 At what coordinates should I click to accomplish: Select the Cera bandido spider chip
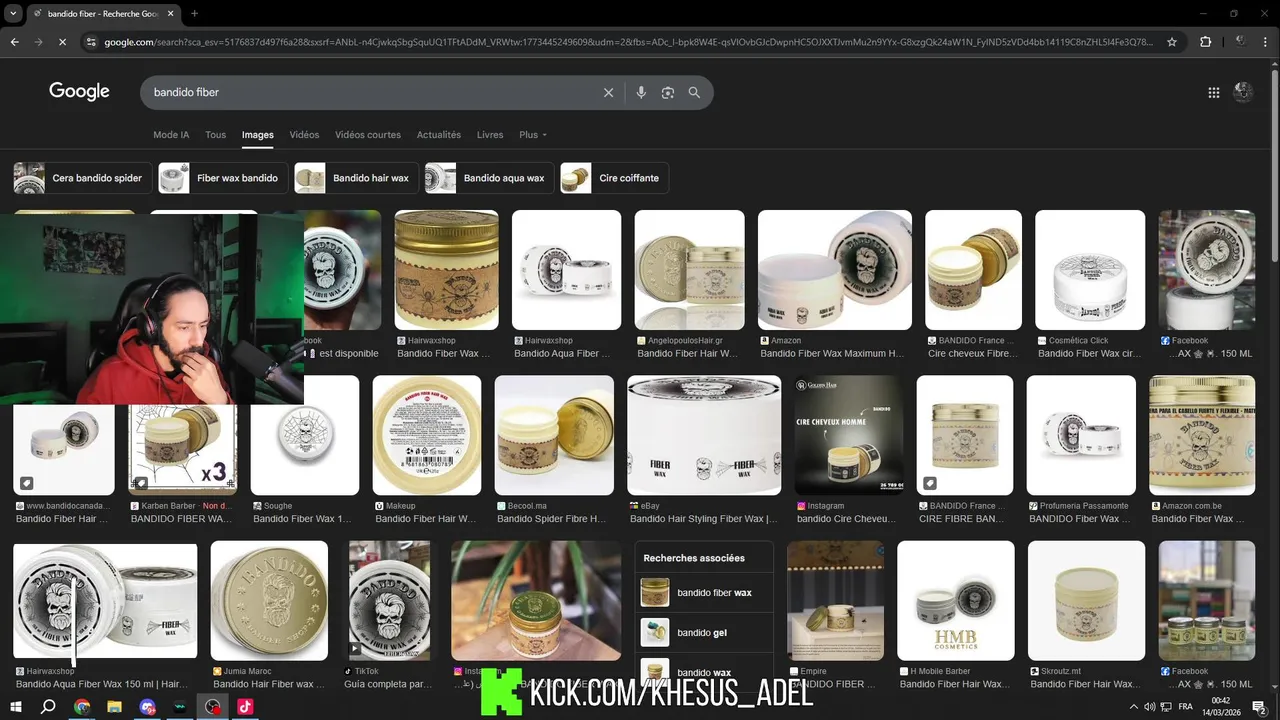[83, 178]
